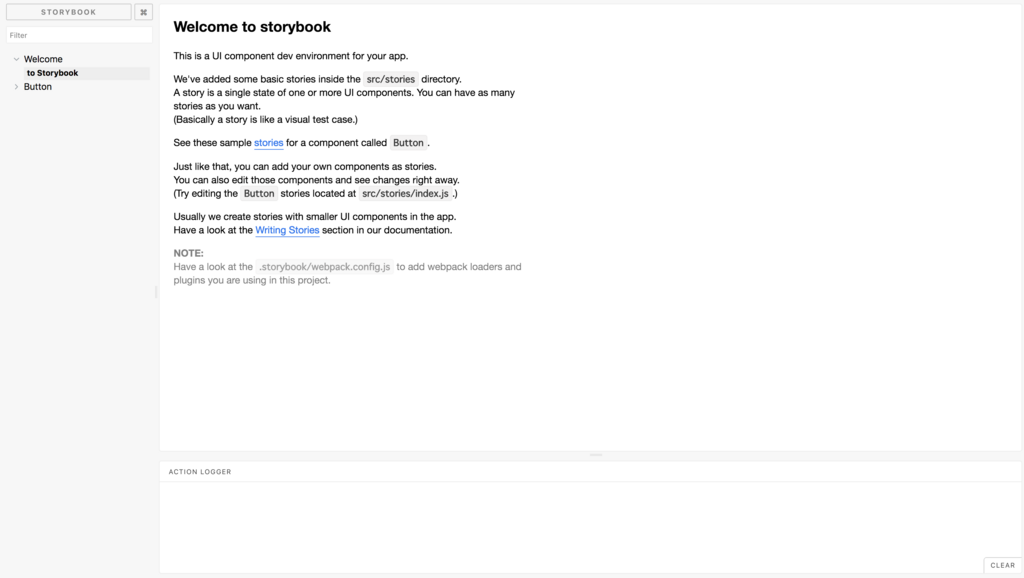Click the 'NOTE:' label

point(188,253)
